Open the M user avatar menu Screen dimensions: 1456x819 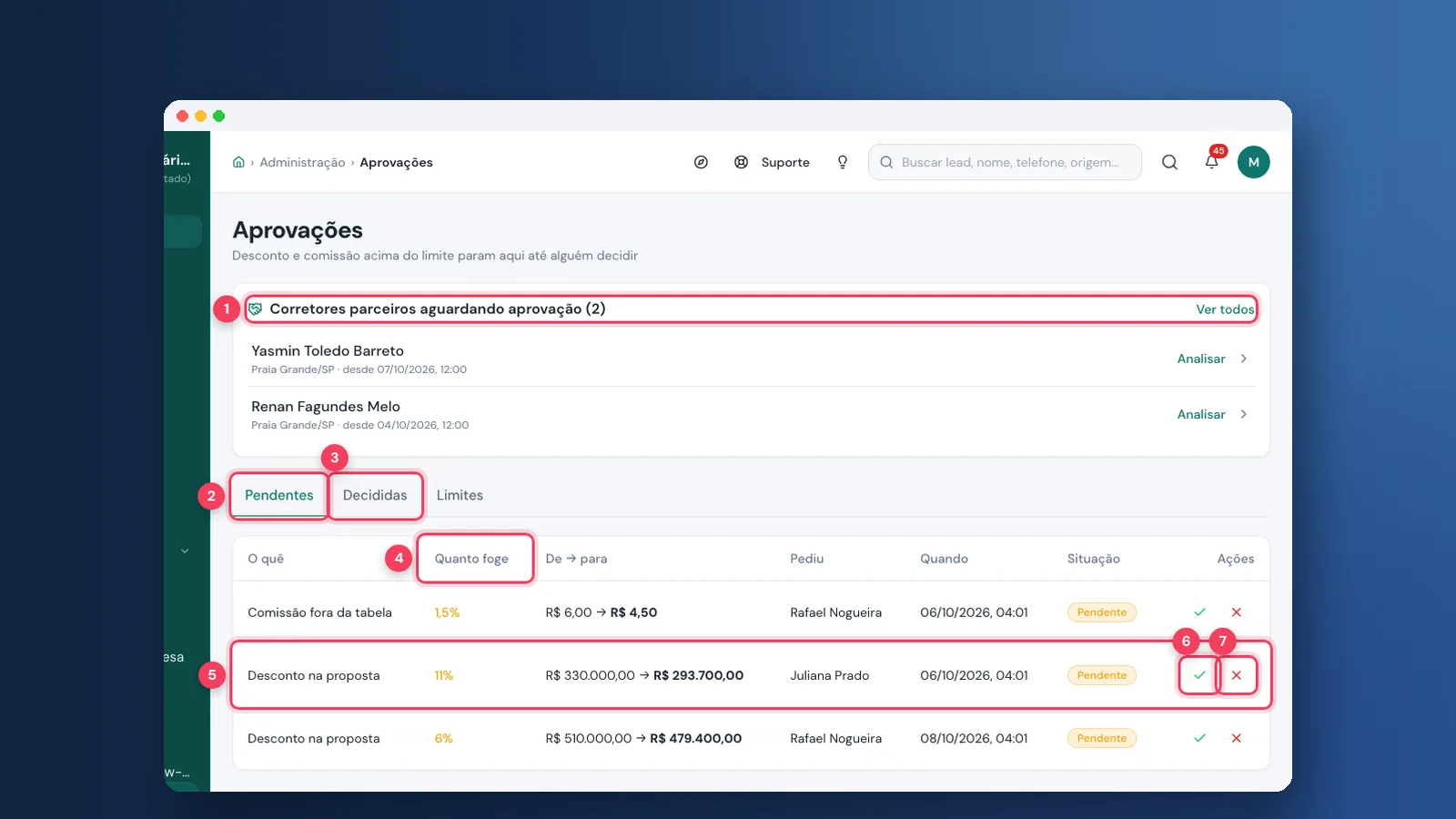click(1254, 162)
